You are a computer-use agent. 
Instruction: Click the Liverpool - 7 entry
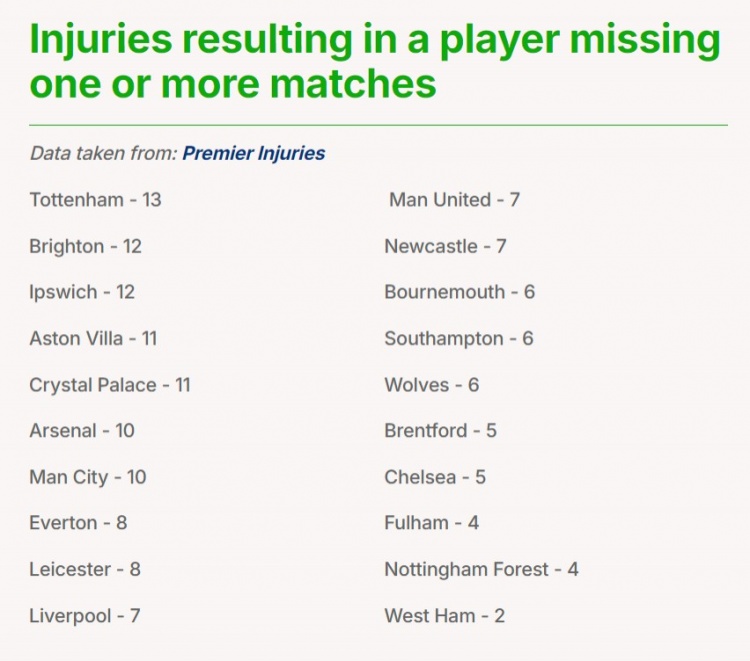[x=84, y=616]
